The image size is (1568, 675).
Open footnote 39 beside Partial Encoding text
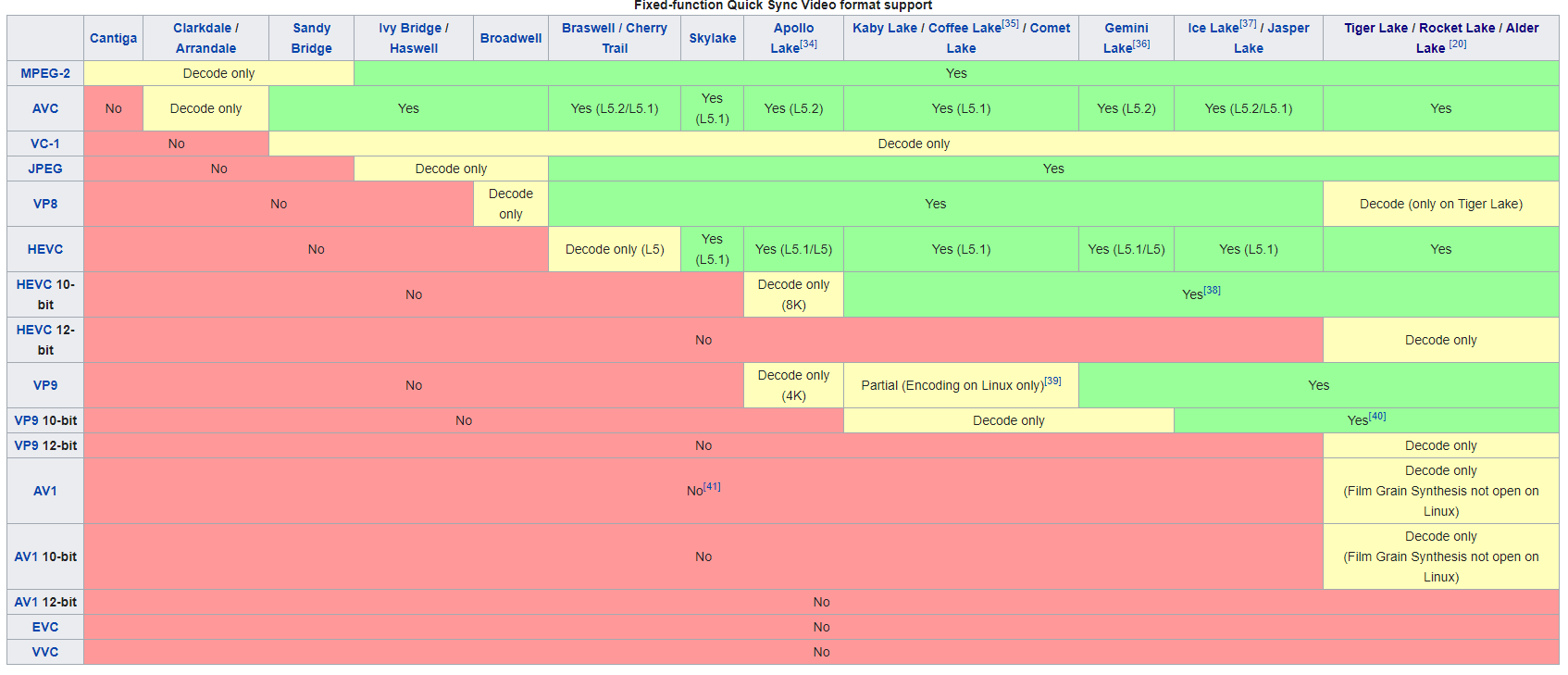tap(1052, 381)
